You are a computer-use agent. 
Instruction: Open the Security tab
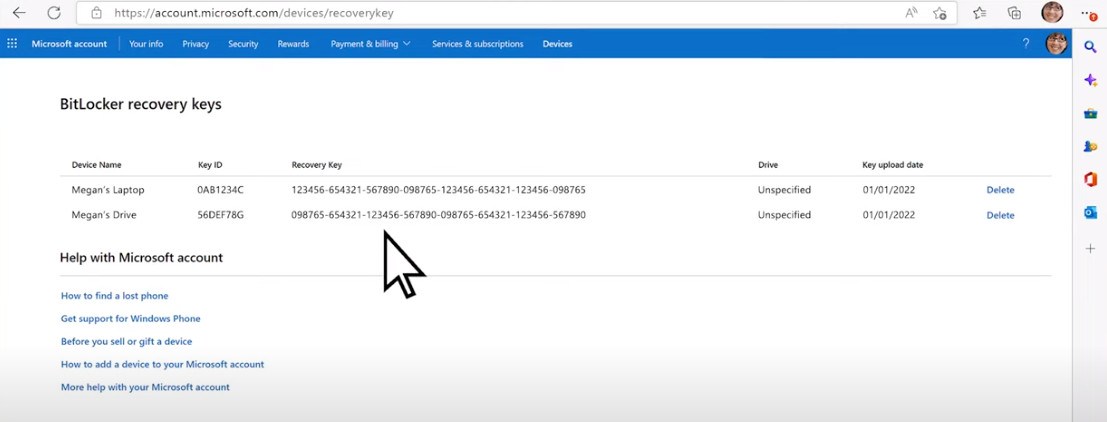coord(243,44)
